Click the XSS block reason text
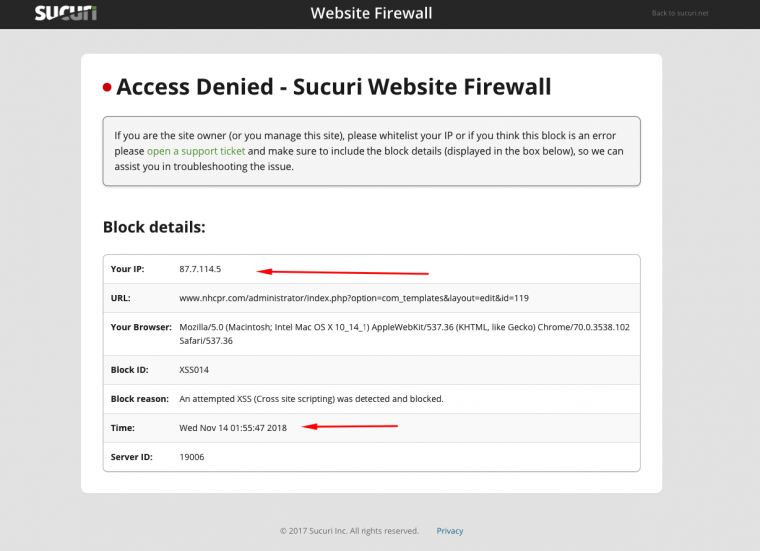 click(x=311, y=398)
